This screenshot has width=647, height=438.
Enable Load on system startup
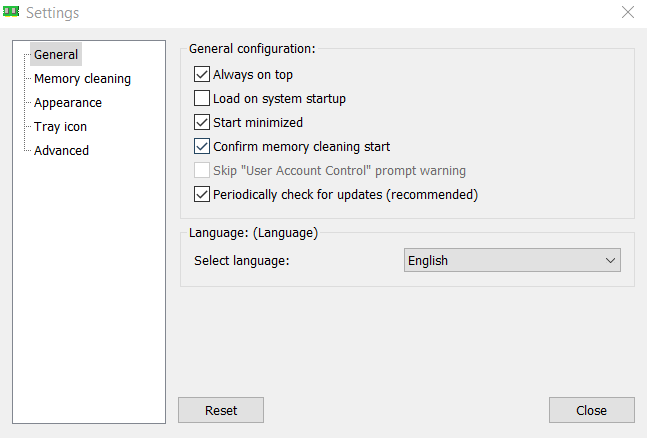click(x=202, y=98)
